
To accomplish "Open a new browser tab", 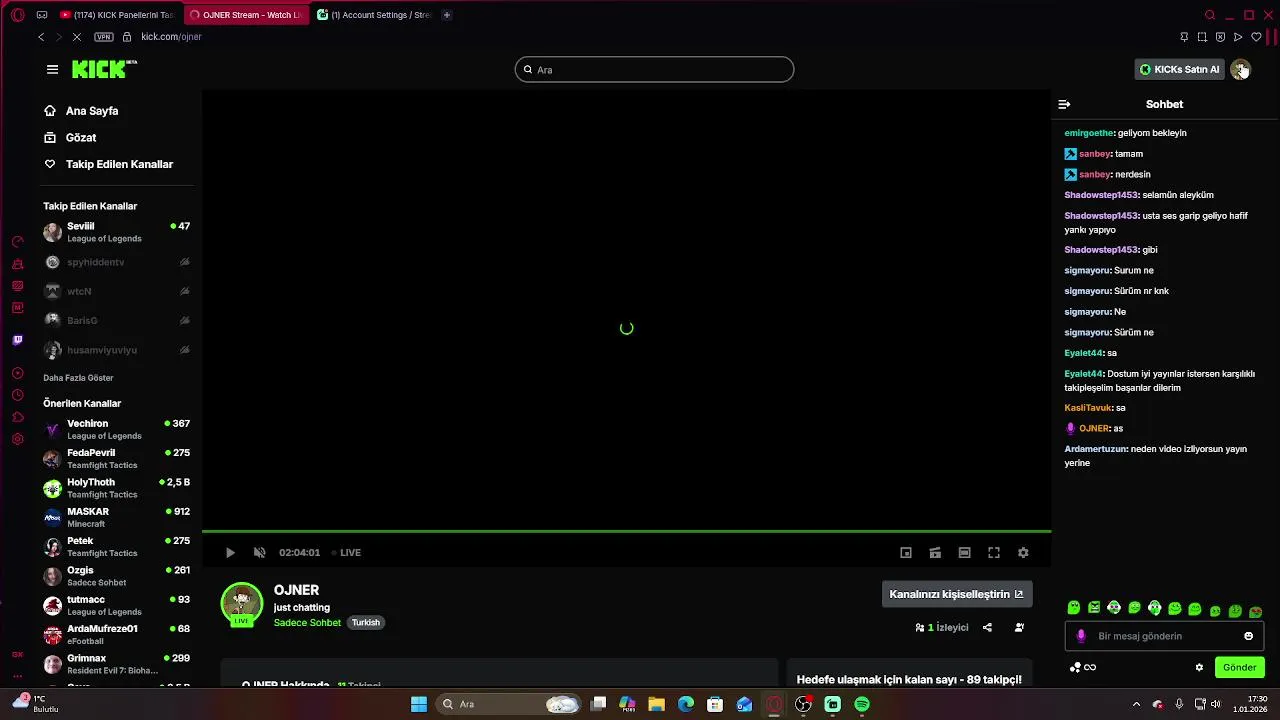I will 447,15.
